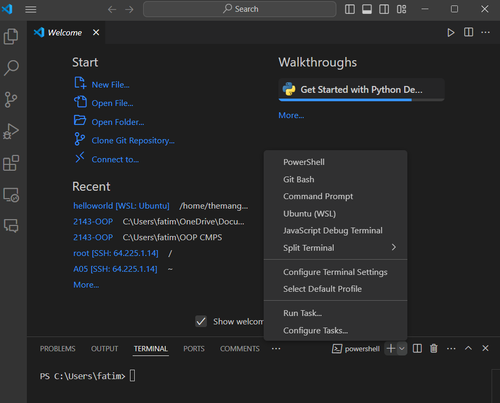Toggle the bottom panel layout button
This screenshot has width=500, height=403.
tap(367, 9)
